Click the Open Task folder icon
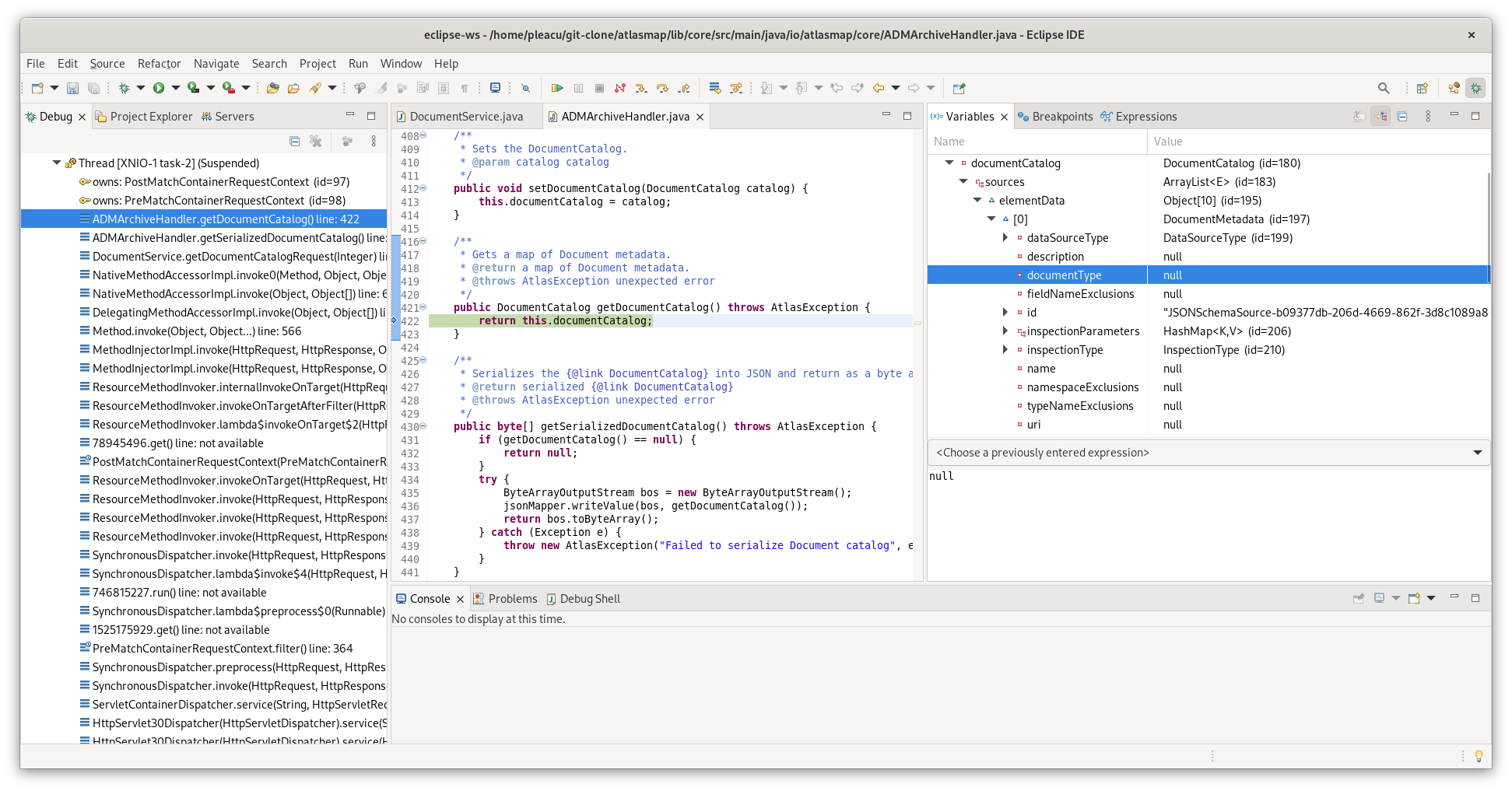Viewport: 1512px width, 791px height. coord(293,88)
